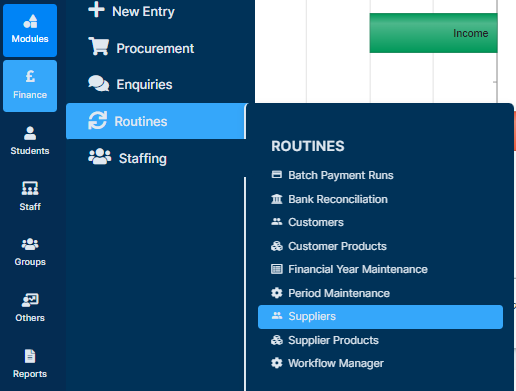Image resolution: width=516 pixels, height=391 pixels.
Task: Click the shopping cart Procurement icon
Action: [99, 46]
